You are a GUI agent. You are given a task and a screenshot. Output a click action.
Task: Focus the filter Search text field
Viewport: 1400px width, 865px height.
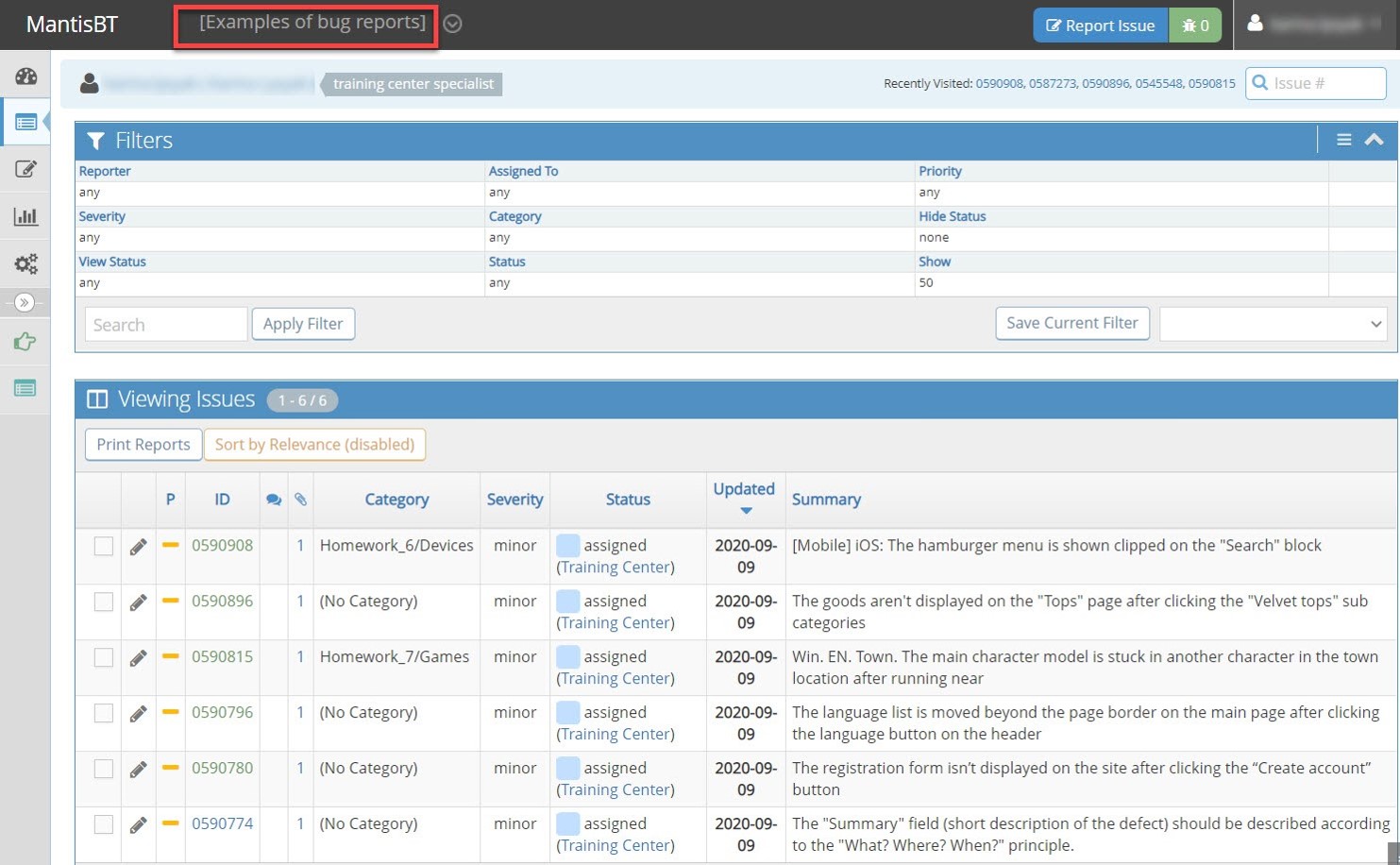166,324
